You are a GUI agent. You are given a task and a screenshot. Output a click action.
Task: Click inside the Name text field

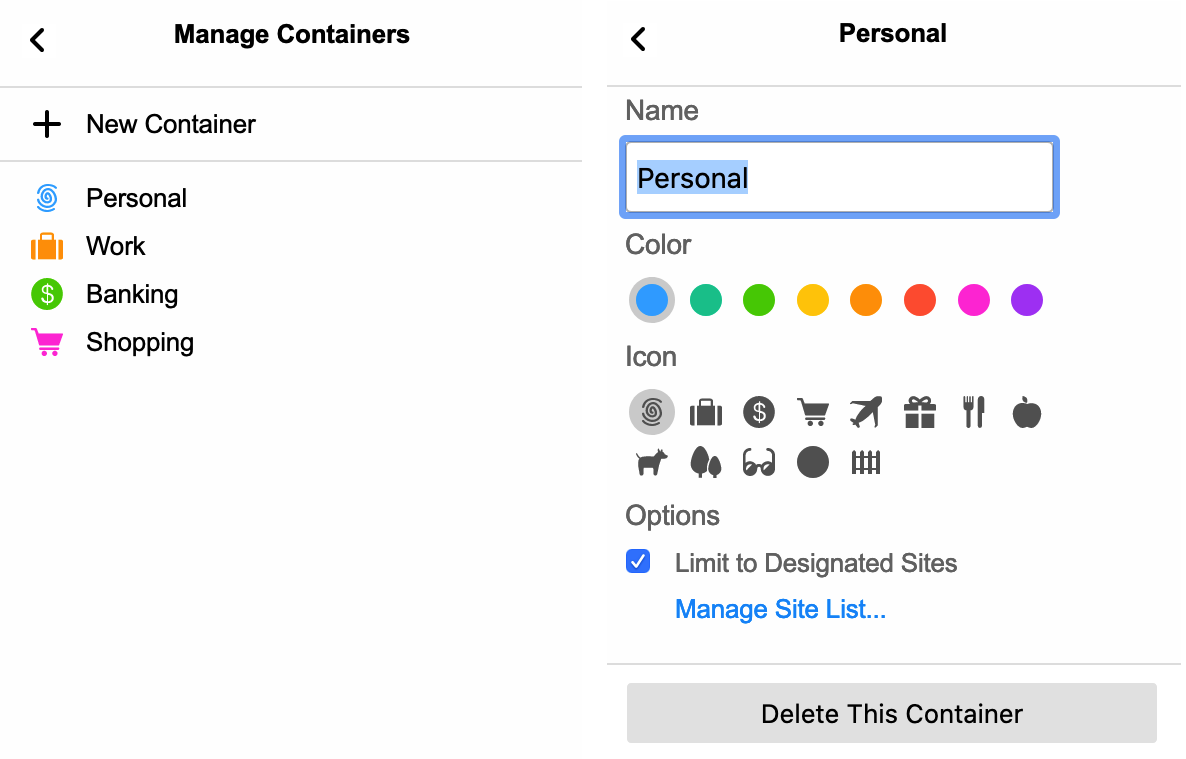click(838, 177)
